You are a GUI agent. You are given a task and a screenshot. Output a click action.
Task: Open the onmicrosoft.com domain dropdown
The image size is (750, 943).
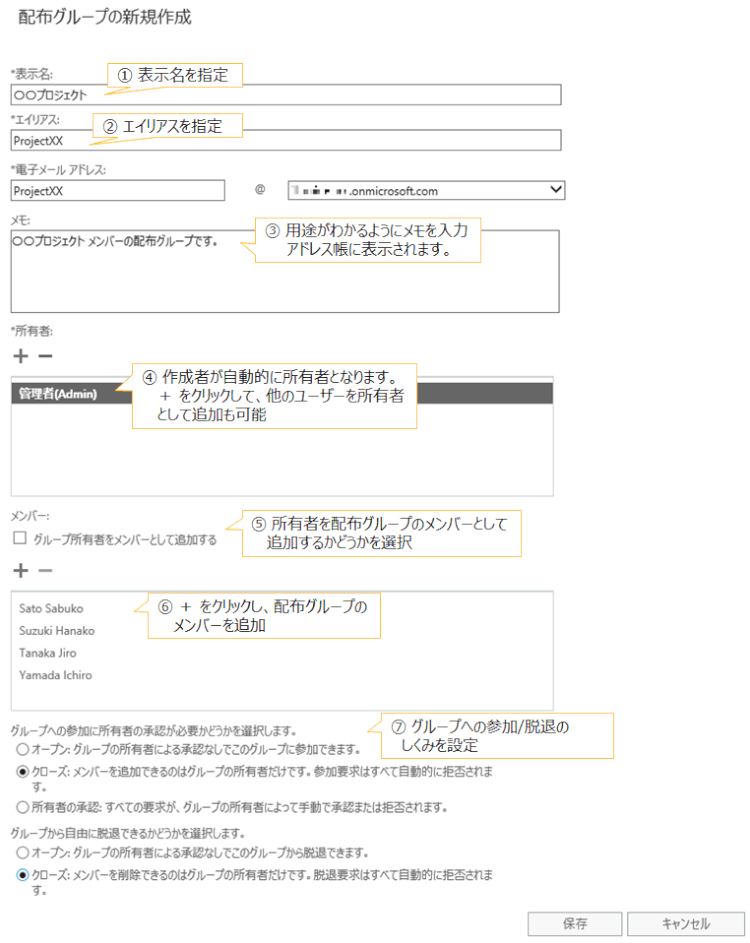tap(426, 191)
